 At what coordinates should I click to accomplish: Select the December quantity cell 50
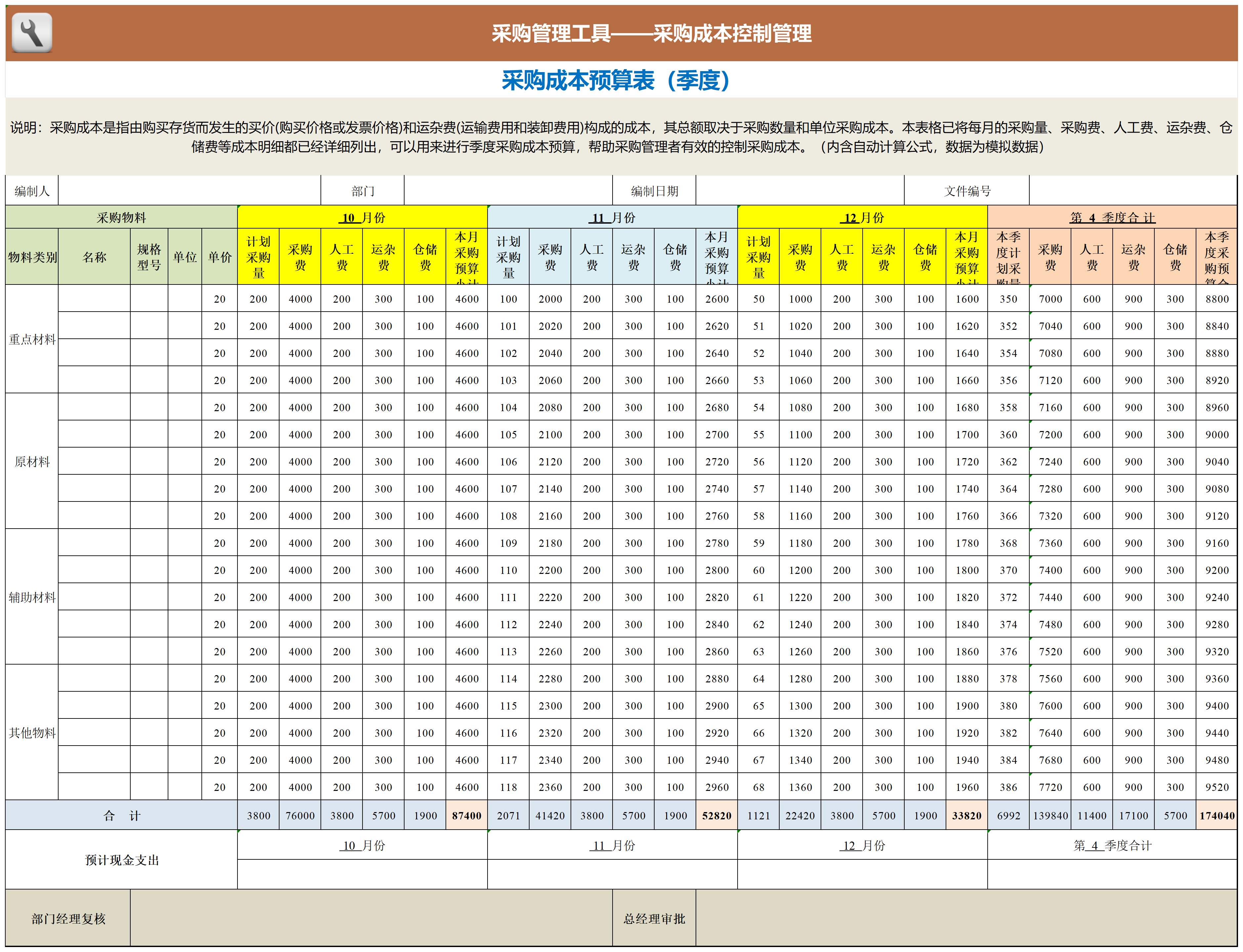point(759,299)
